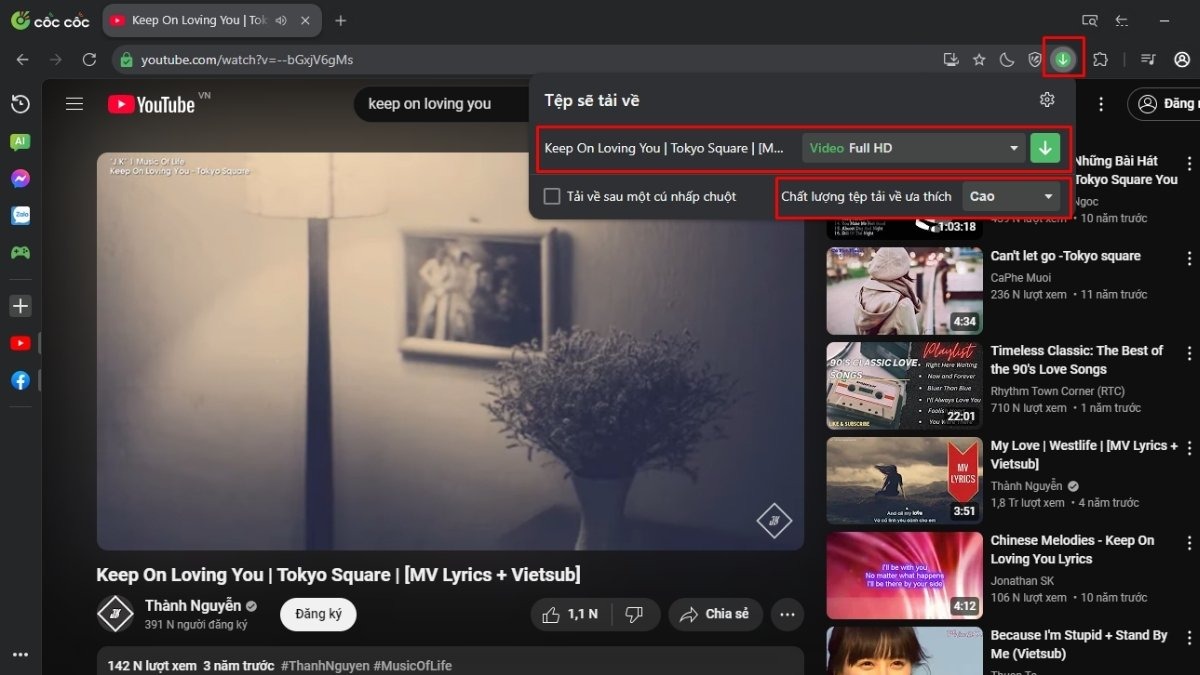This screenshot has width=1200, height=675.
Task: Open the 4:12 Chinese Melodies thumbnail
Action: pos(904,576)
